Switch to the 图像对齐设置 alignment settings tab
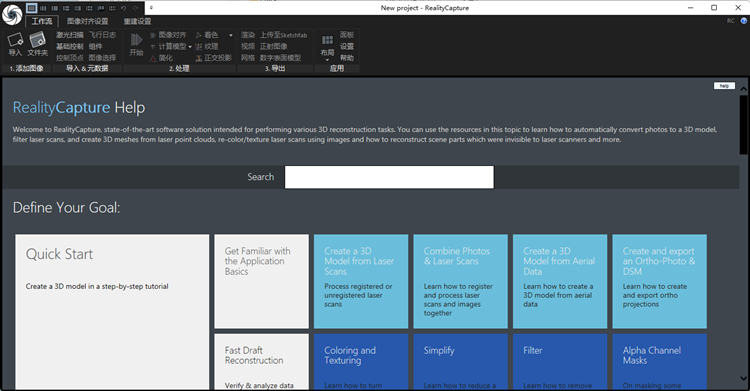750x391 pixels. click(x=88, y=21)
